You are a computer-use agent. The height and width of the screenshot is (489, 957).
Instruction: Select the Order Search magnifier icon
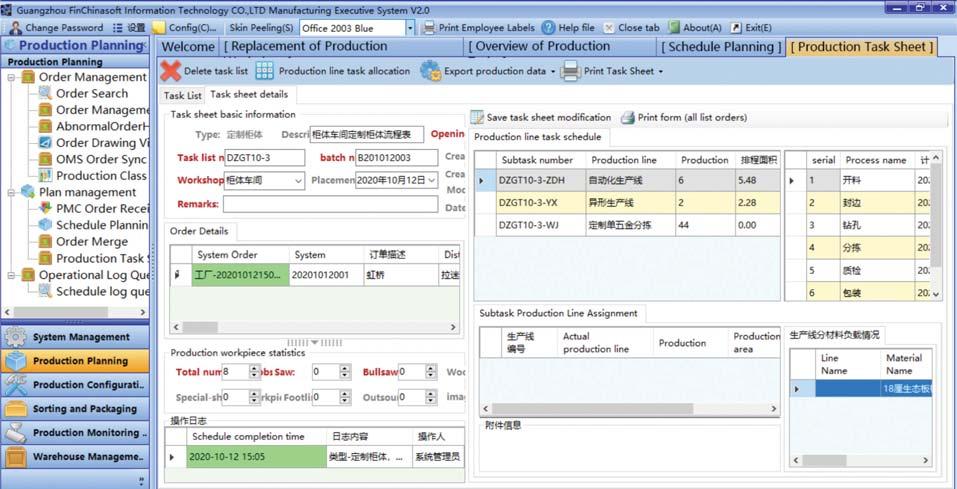click(x=45, y=93)
